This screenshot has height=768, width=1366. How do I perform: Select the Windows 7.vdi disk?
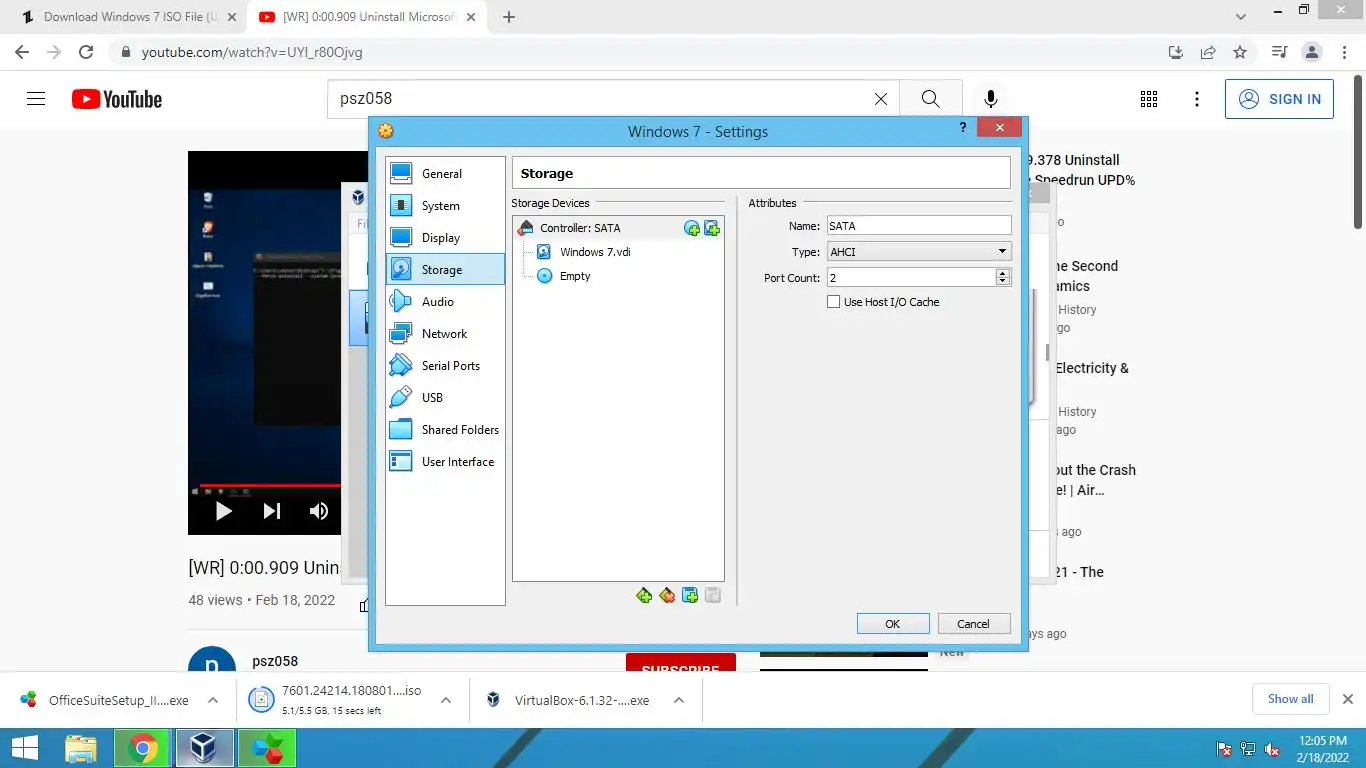[x=595, y=252]
